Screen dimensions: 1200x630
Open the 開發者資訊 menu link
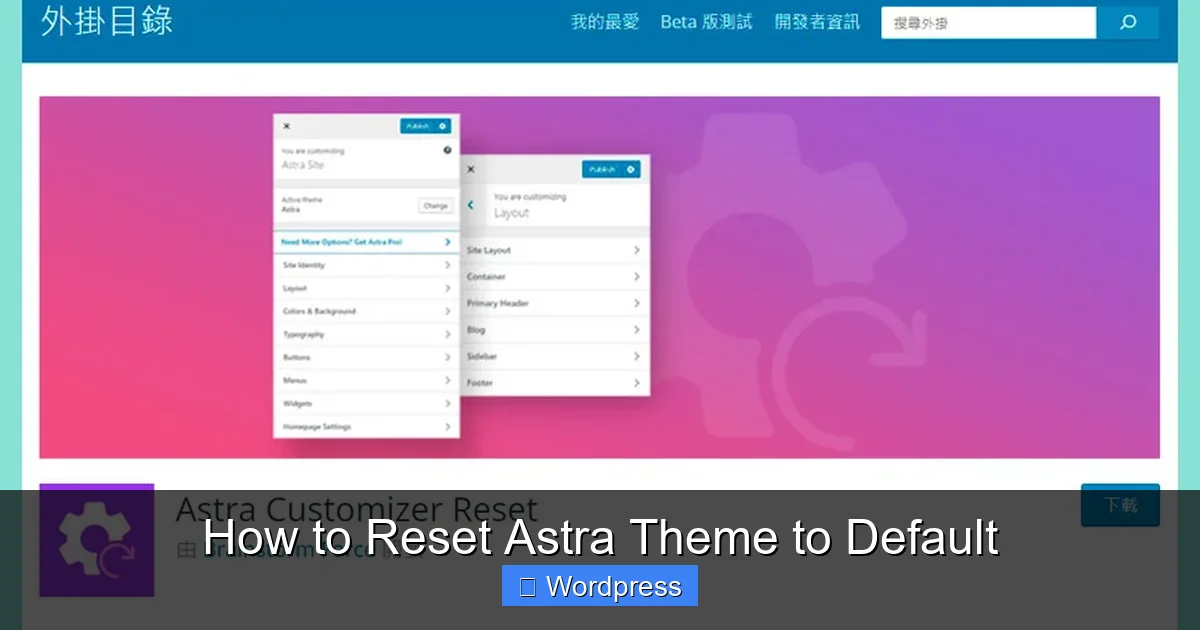pos(817,22)
